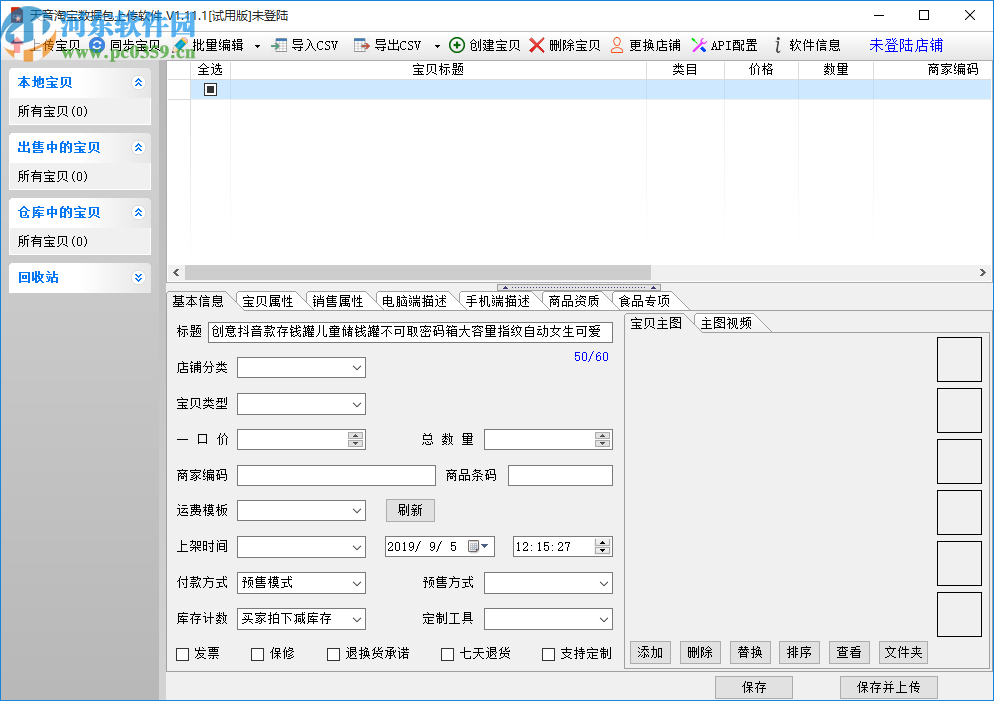Click the 文件夹 button
This screenshot has height=701, width=994.
click(903, 652)
